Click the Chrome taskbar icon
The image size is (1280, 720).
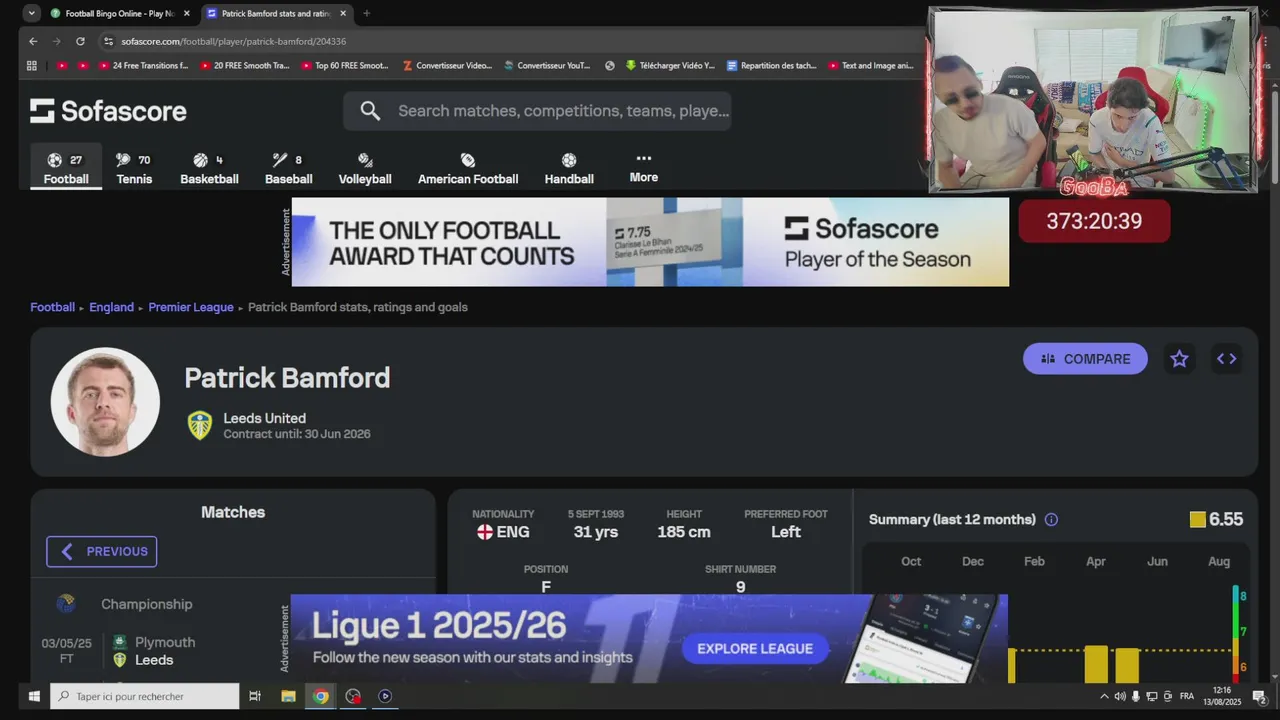click(320, 696)
